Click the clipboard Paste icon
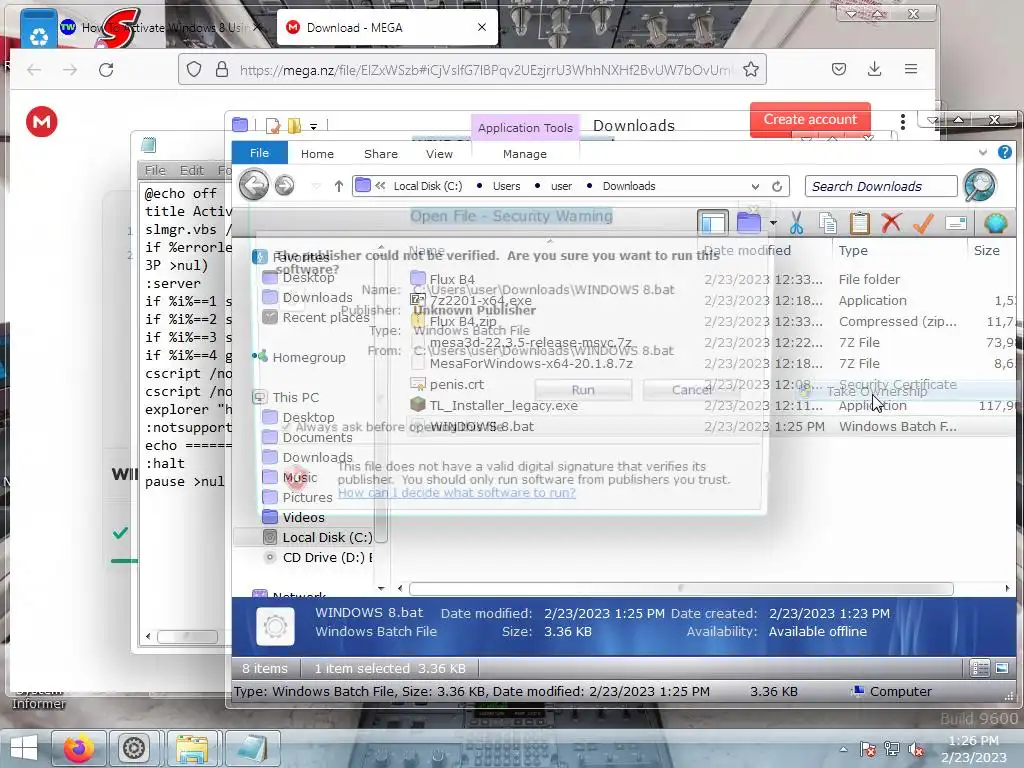This screenshot has height=768, width=1024. pyautogui.click(x=859, y=223)
